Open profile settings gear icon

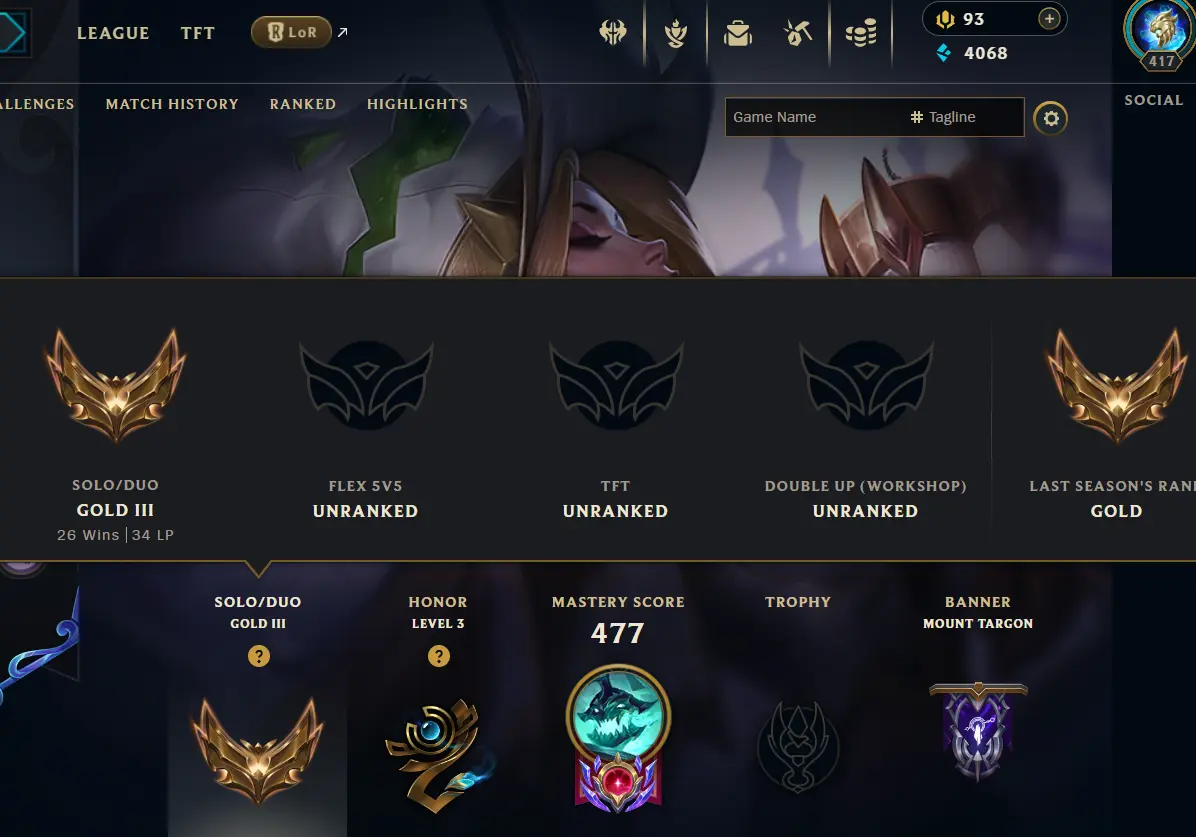point(1050,118)
